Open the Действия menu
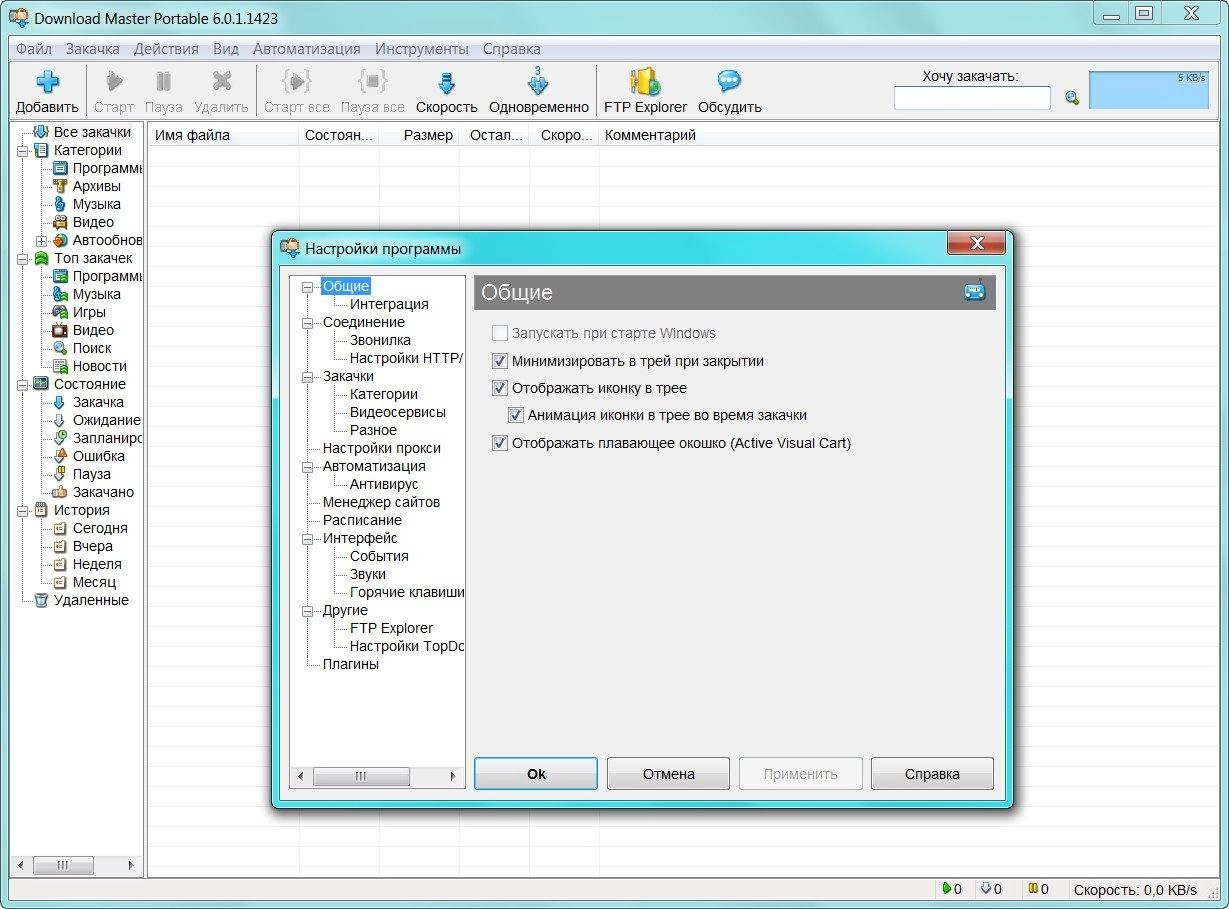This screenshot has height=909, width=1229. point(166,48)
